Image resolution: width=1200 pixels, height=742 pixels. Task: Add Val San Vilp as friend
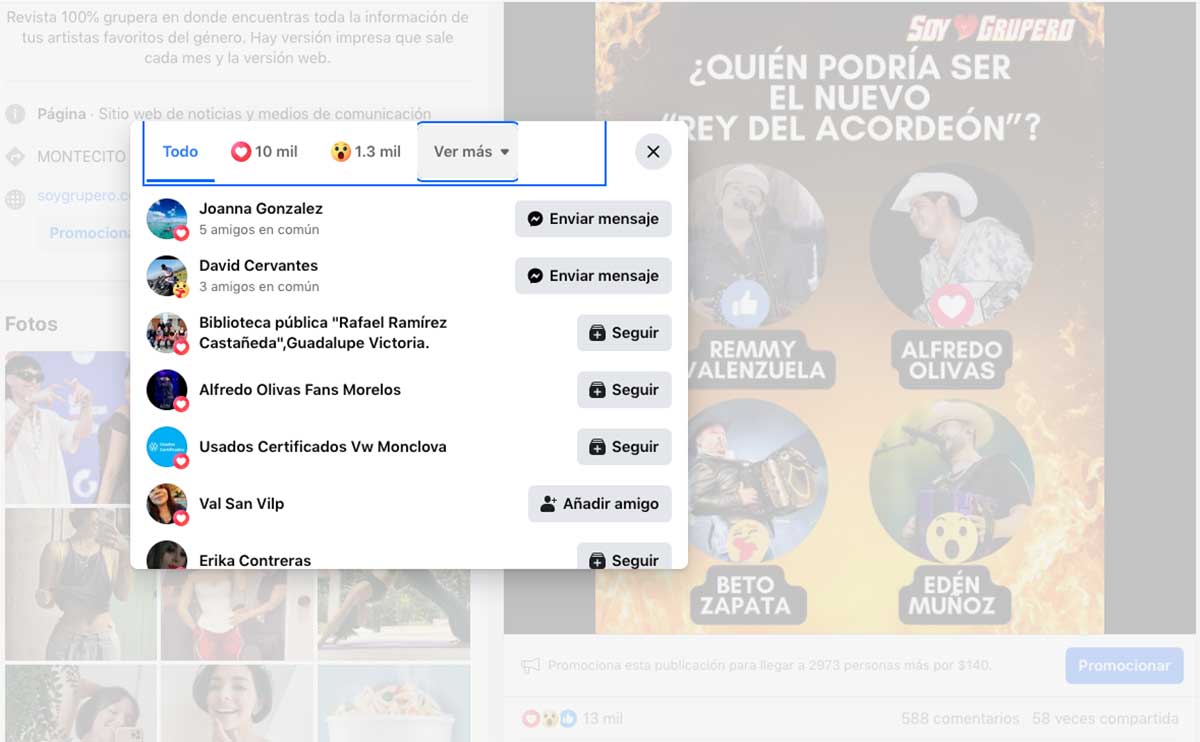[x=600, y=504]
